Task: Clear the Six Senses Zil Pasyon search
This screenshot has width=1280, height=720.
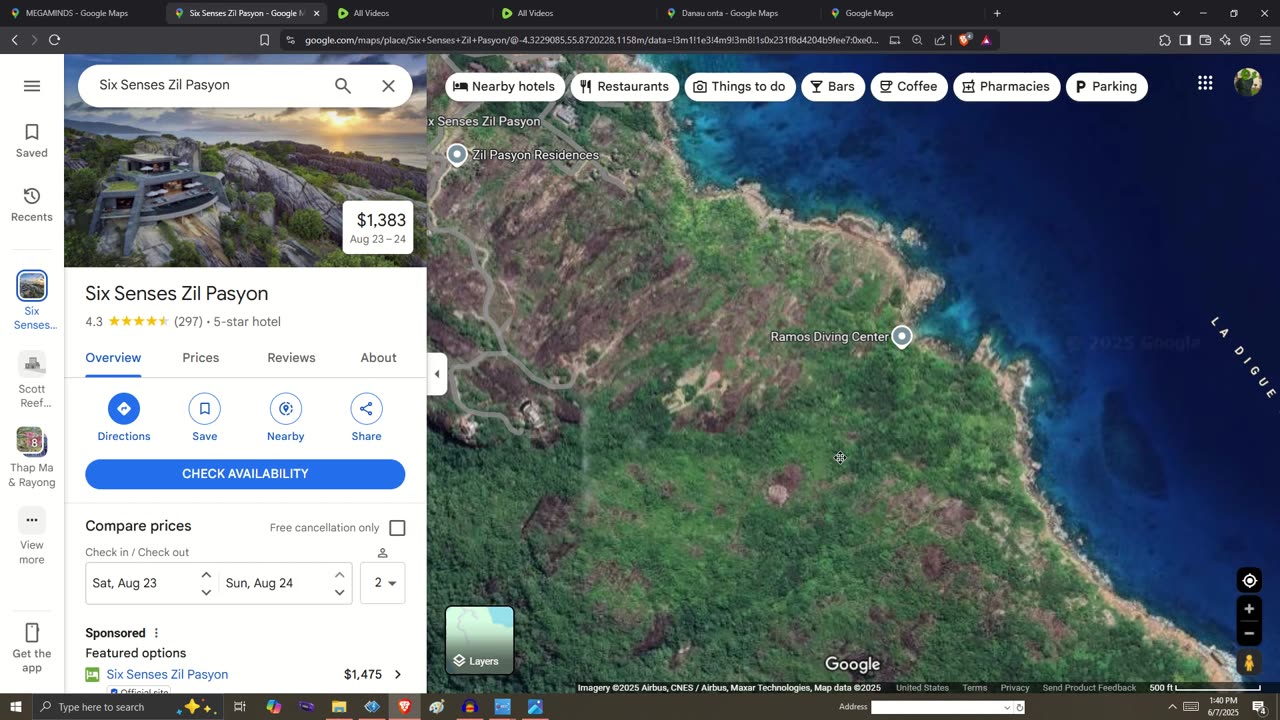Action: click(x=389, y=86)
